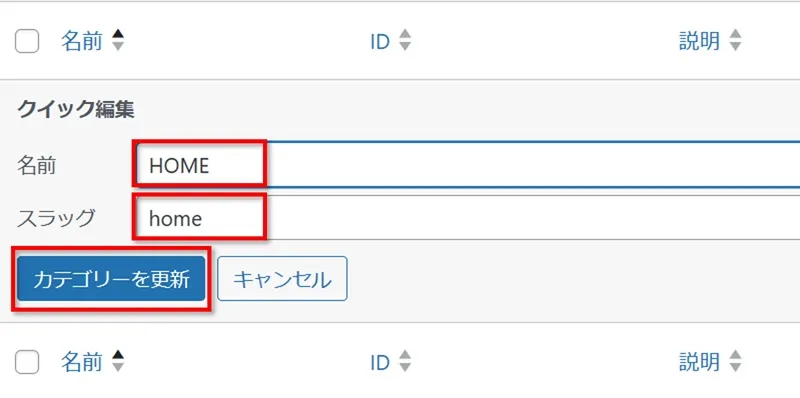
Task: Click sort arrows beside ID in table header
Action: 405,40
